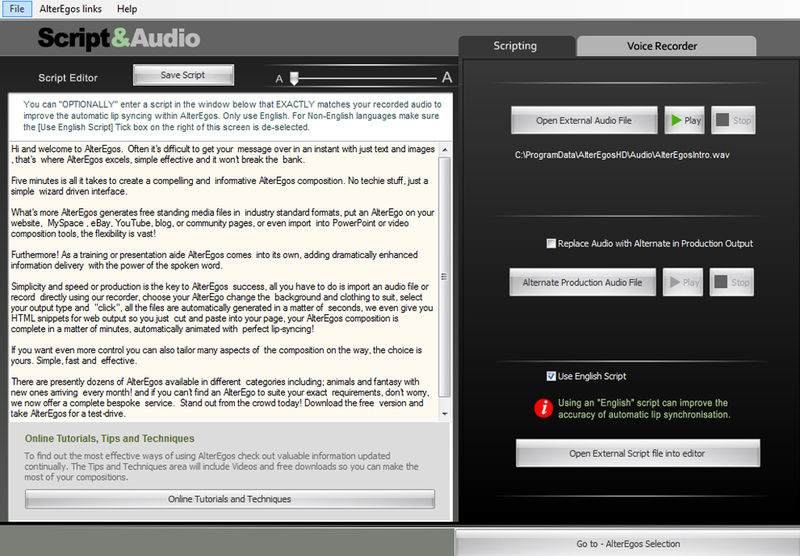800x556 pixels.
Task: Click the large A font size icon
Action: 447,77
